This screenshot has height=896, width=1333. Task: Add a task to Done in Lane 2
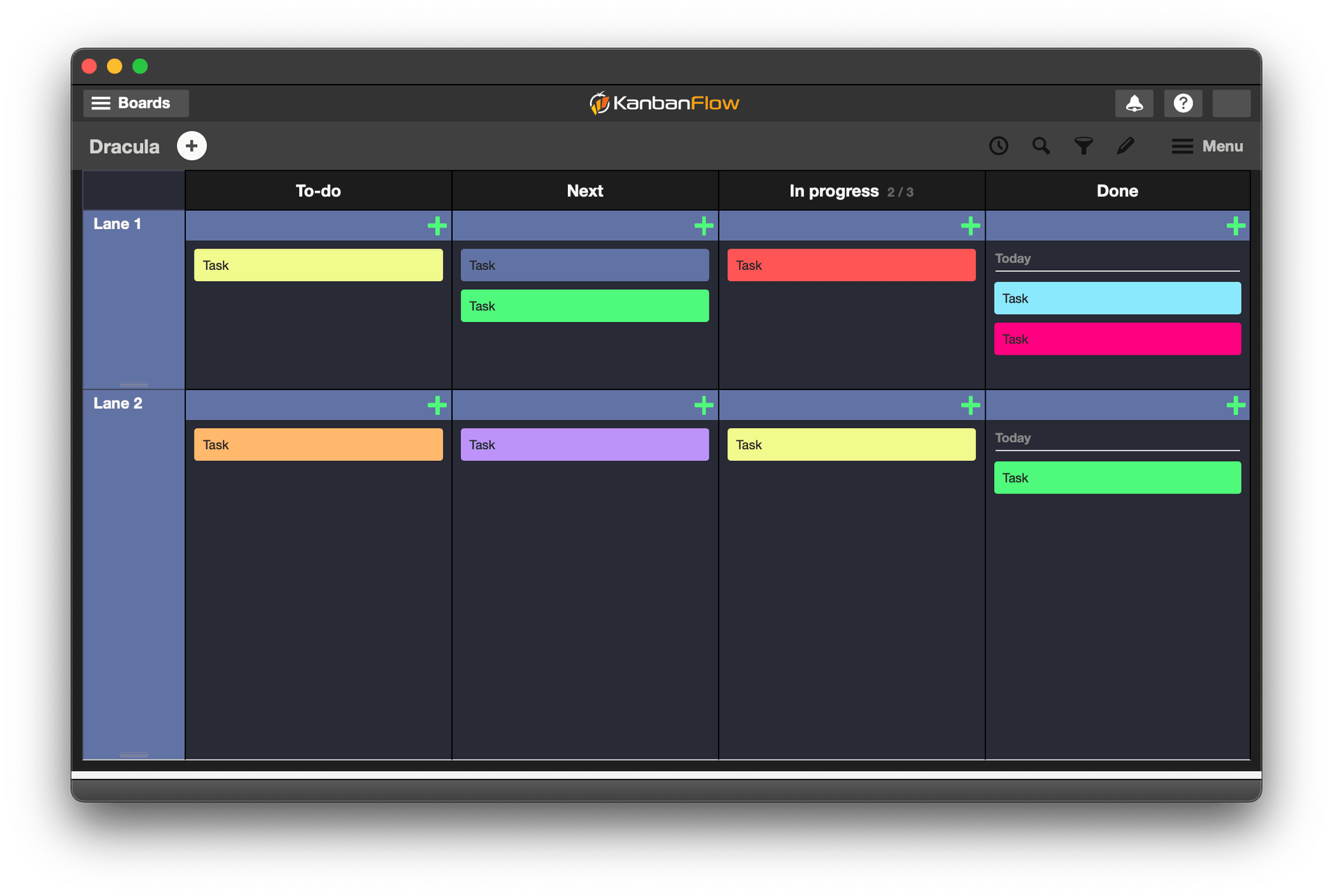point(1235,405)
